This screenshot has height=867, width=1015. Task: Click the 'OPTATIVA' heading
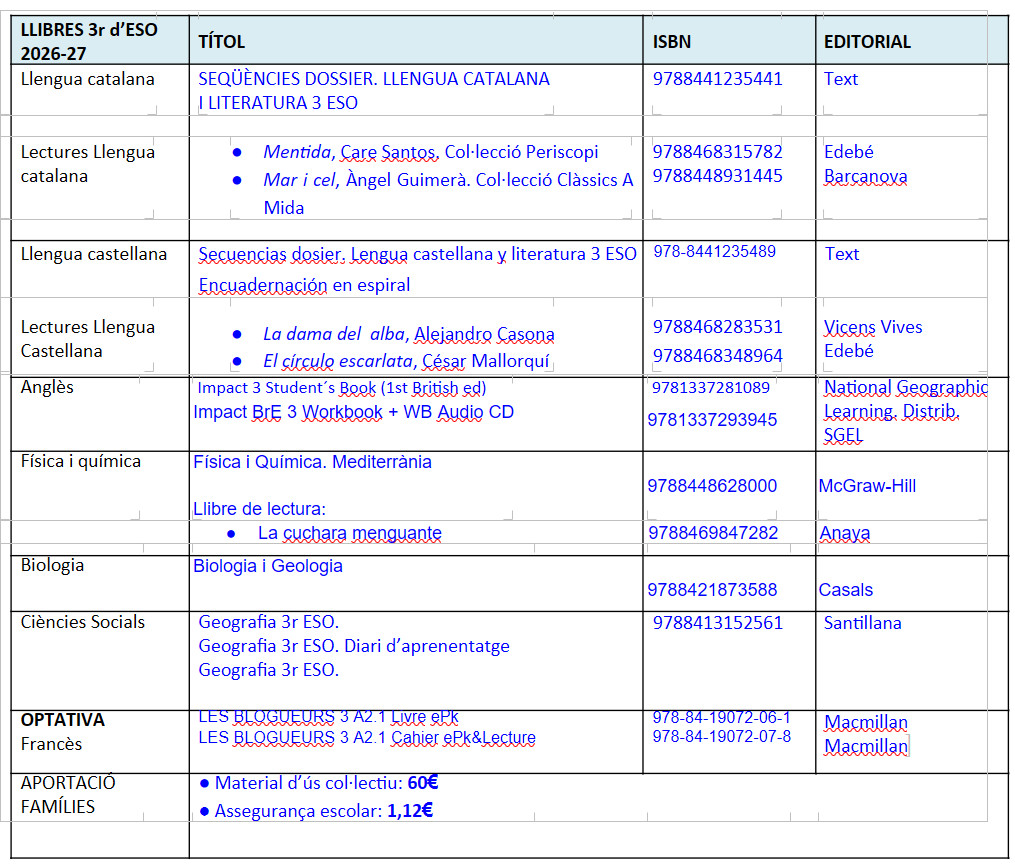[62, 720]
